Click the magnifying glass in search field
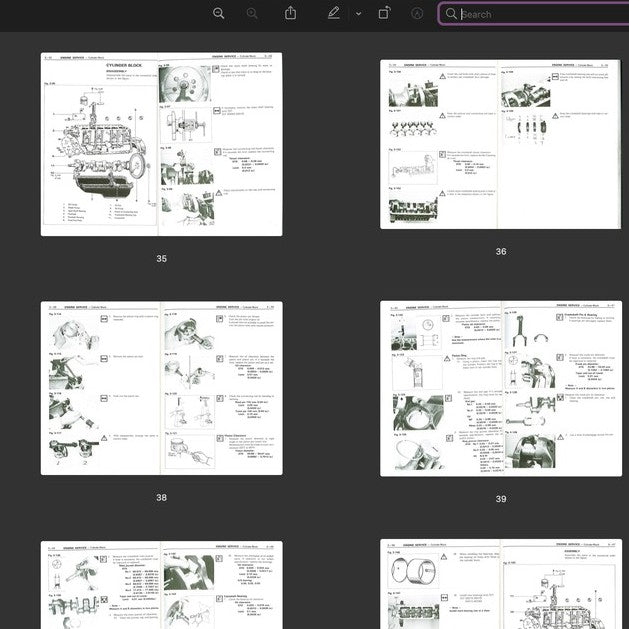The width and height of the screenshot is (629, 629). pos(451,14)
